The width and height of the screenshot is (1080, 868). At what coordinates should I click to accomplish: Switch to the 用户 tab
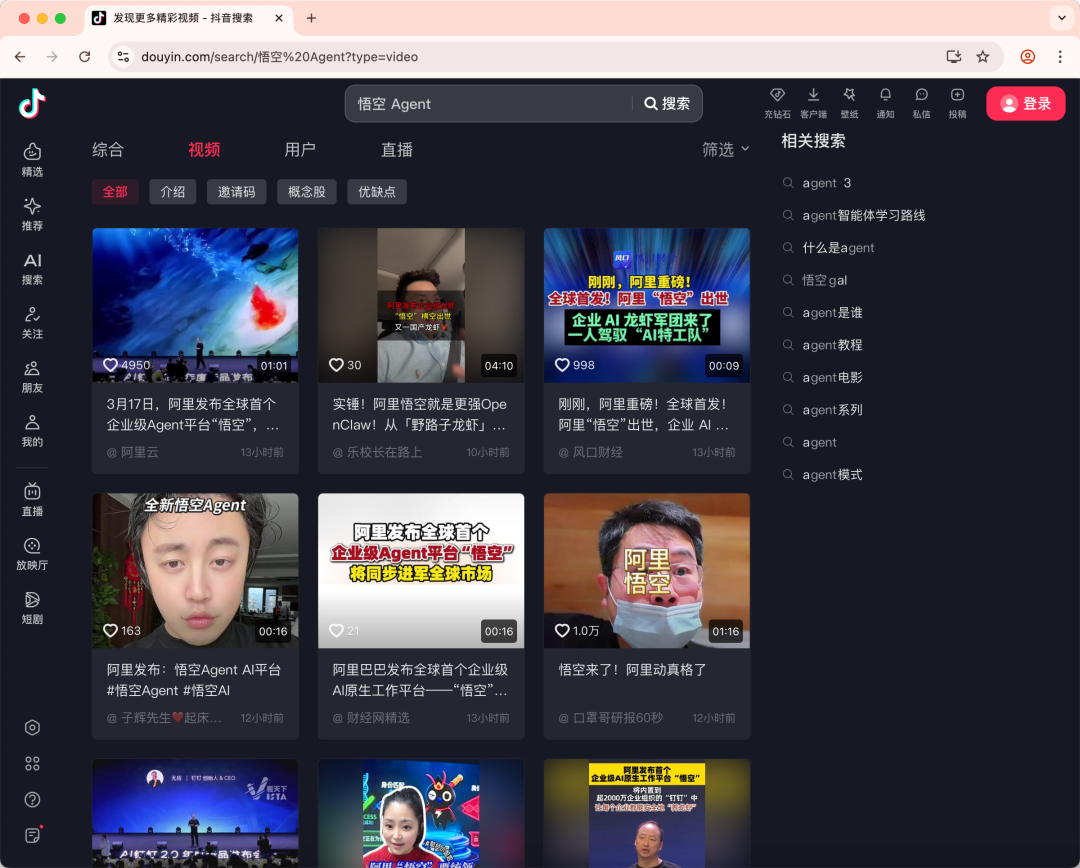(300, 149)
